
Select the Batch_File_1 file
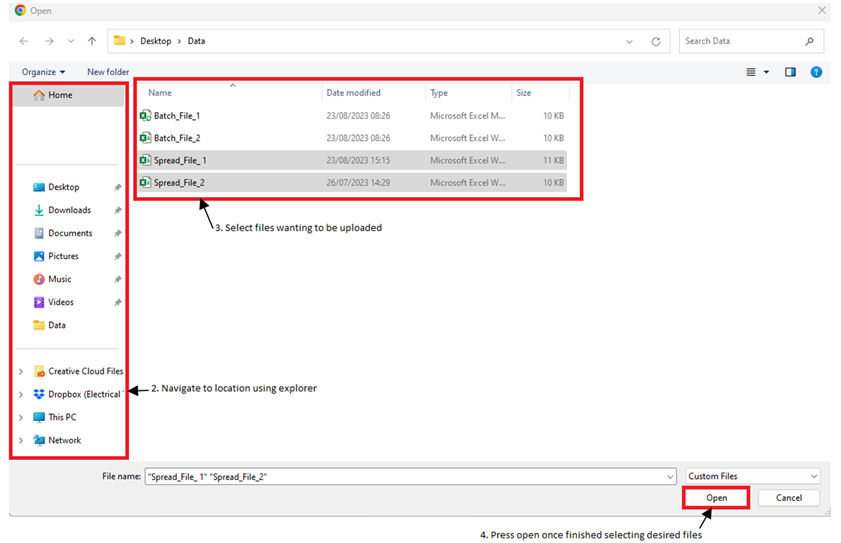pos(352,115)
